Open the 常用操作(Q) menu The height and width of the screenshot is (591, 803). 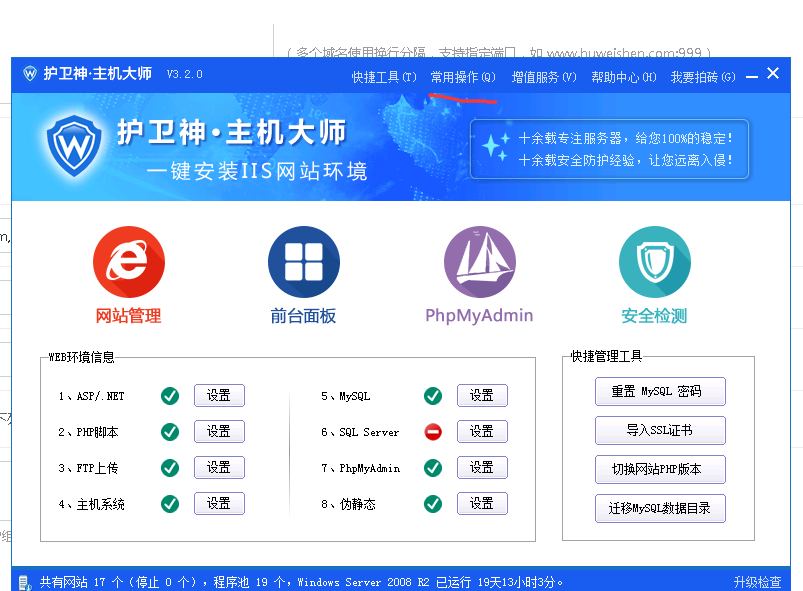pyautogui.click(x=463, y=77)
